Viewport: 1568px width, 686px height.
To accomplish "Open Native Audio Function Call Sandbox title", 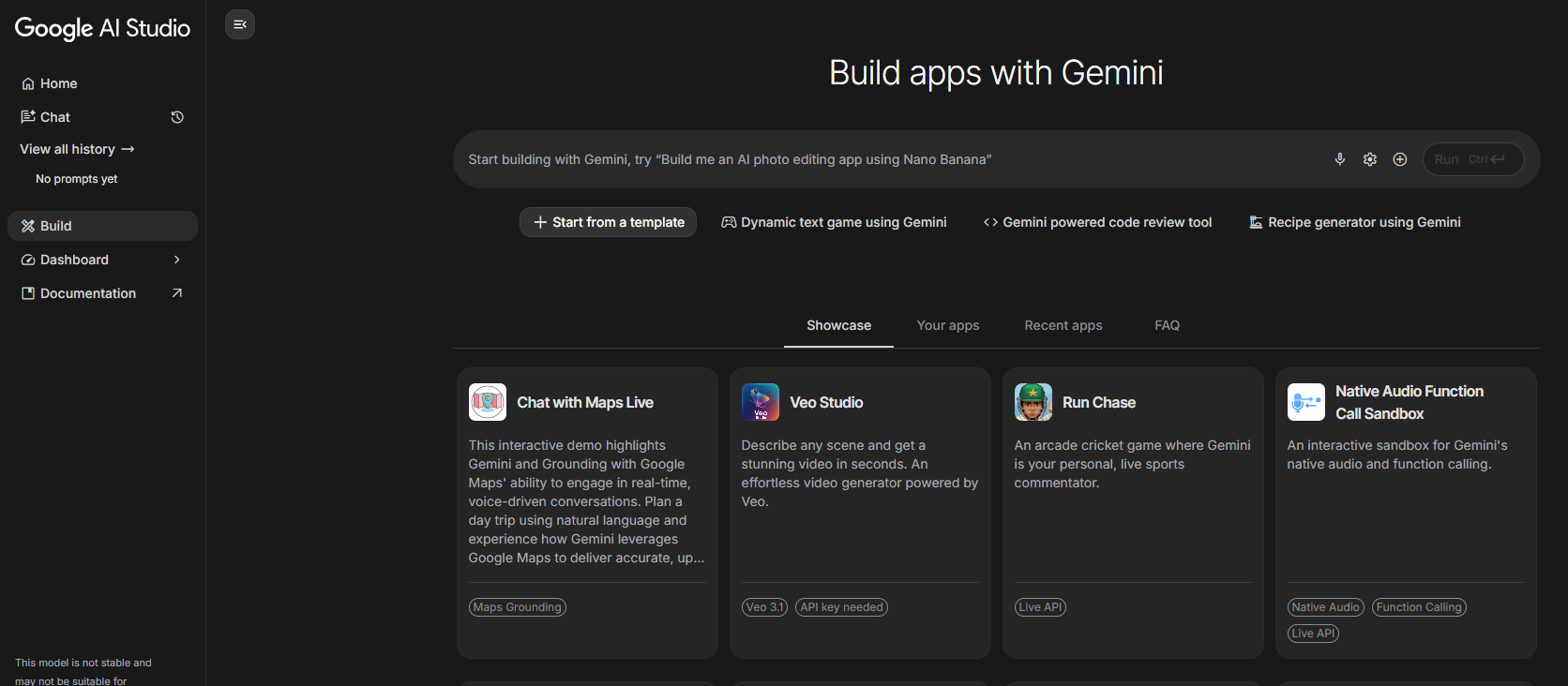I will (x=1410, y=402).
